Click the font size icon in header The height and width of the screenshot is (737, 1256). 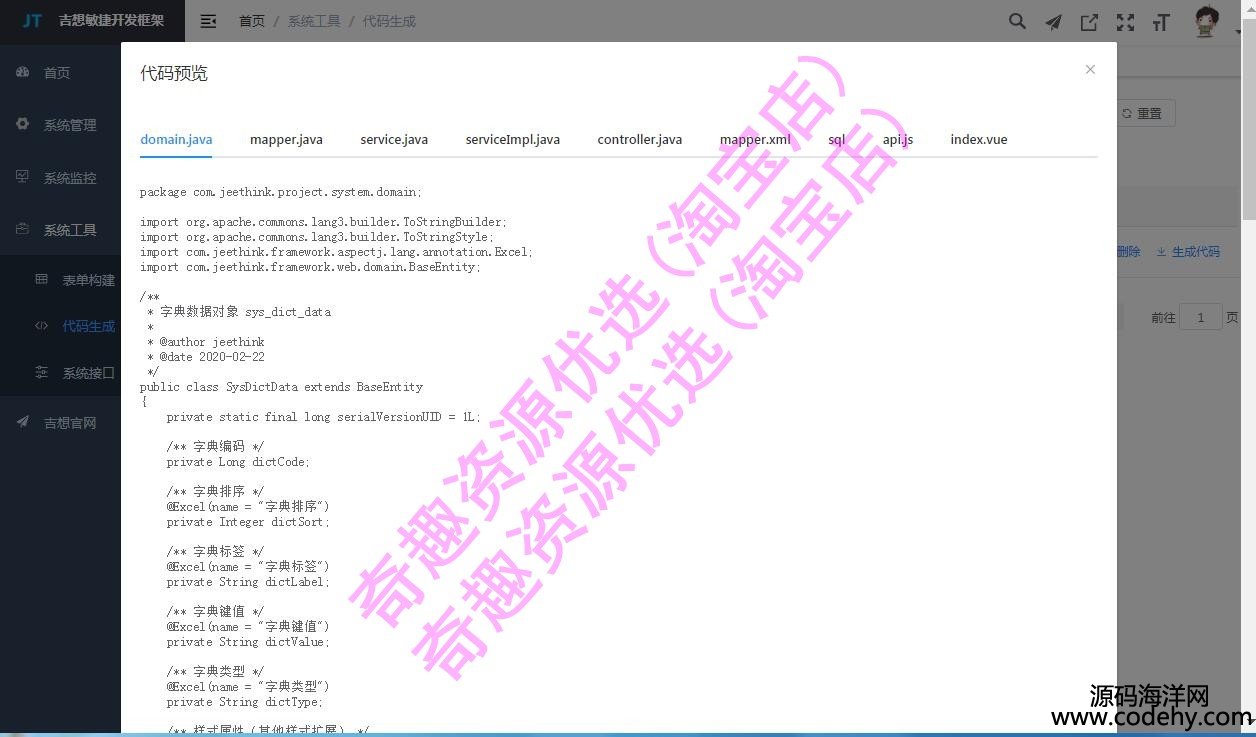click(1161, 22)
